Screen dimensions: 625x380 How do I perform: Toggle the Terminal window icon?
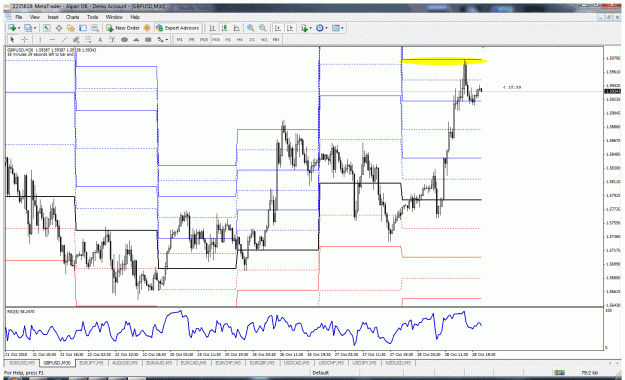click(83, 28)
